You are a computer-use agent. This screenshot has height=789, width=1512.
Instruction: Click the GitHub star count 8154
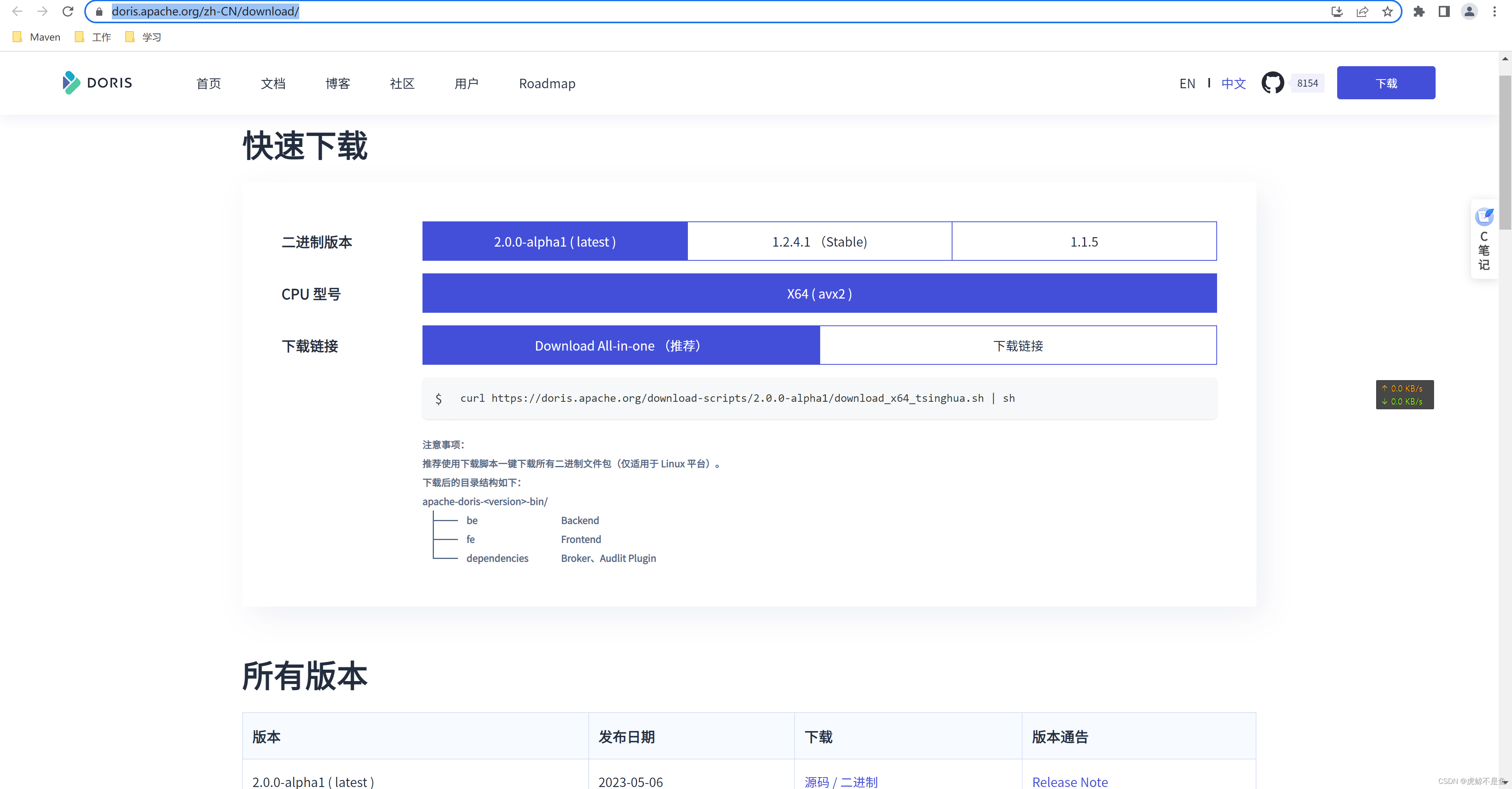point(1307,83)
